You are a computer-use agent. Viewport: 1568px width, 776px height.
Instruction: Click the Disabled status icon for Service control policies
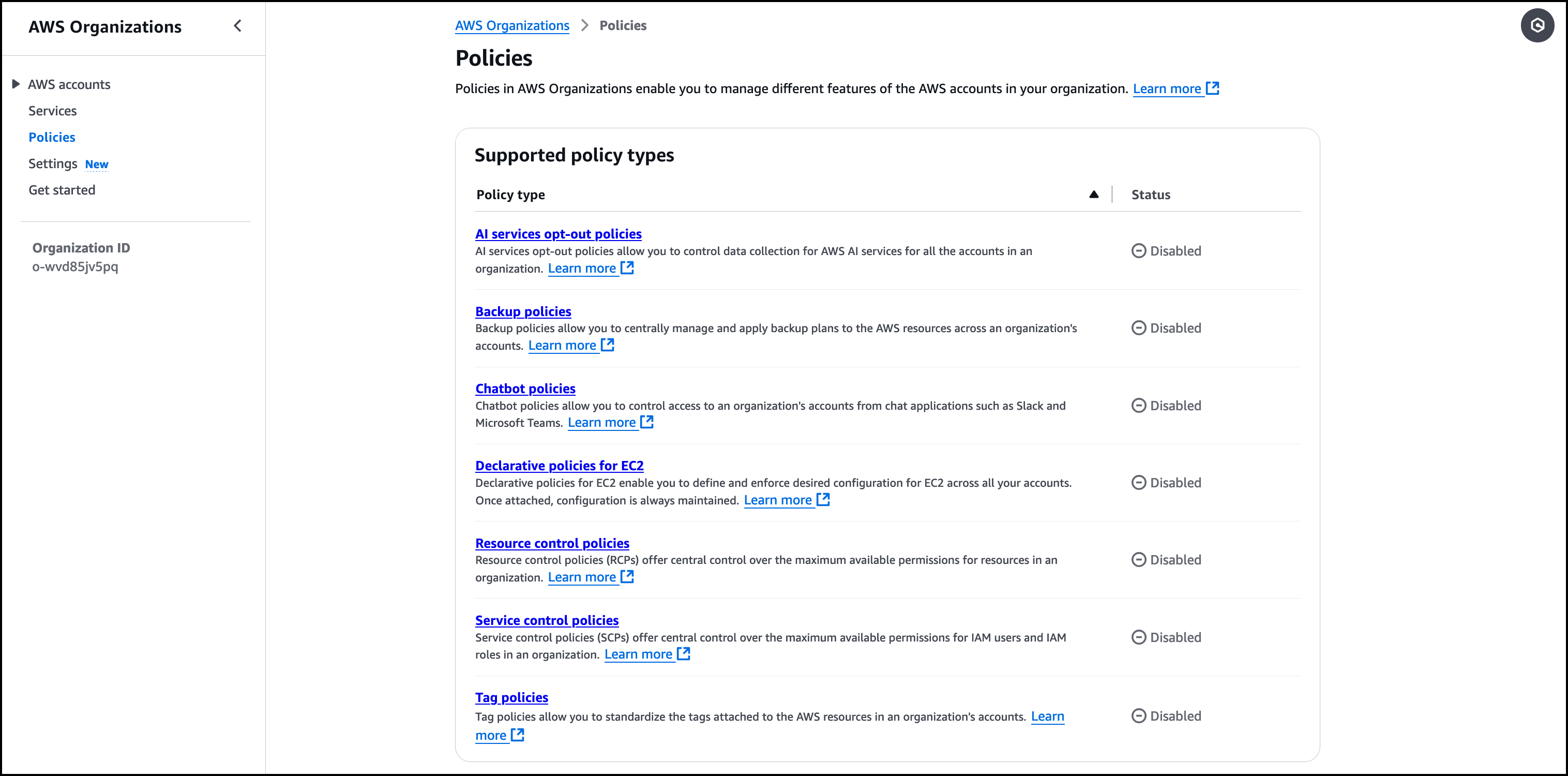(1138, 637)
